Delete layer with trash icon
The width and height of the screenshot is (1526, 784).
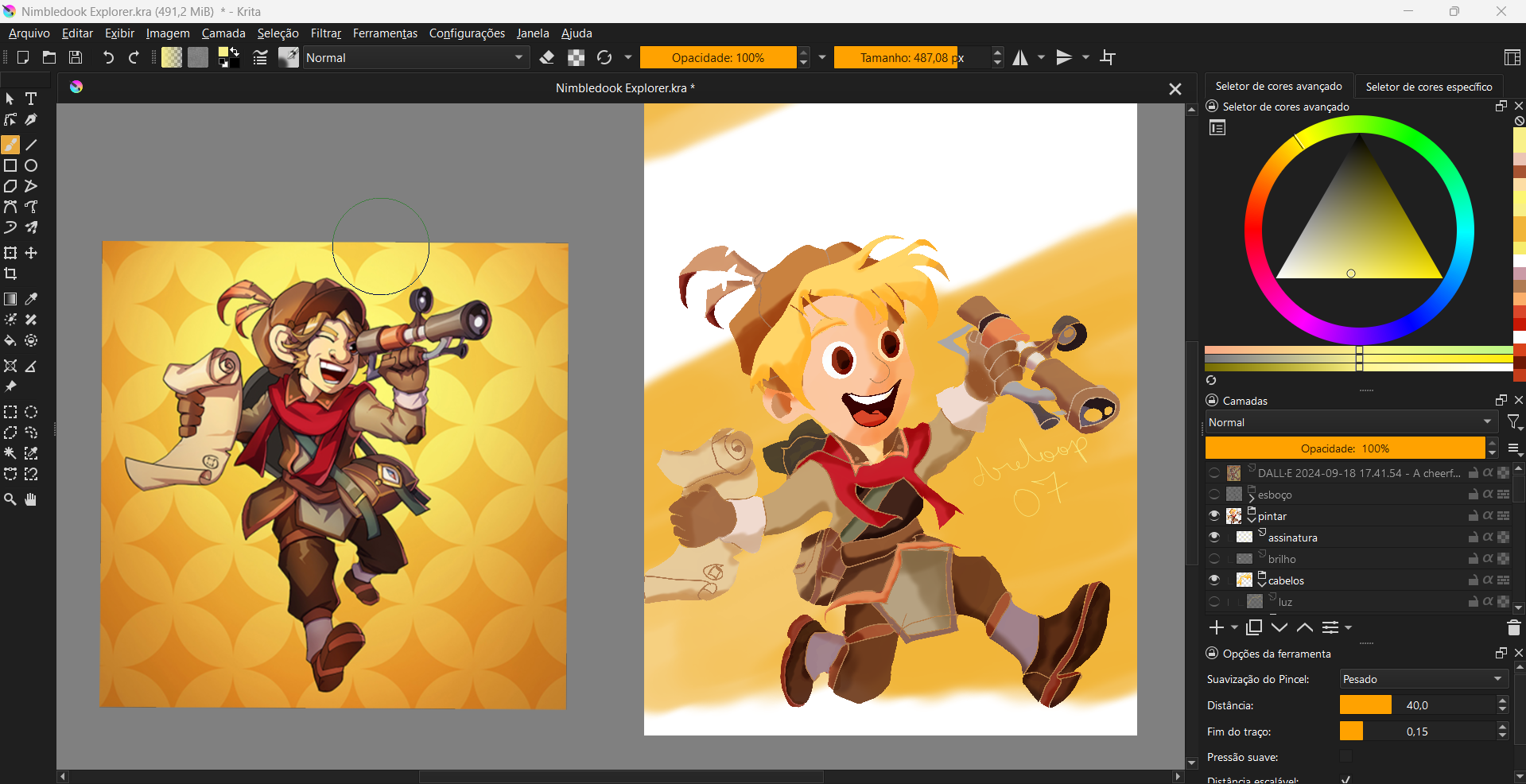[x=1513, y=628]
